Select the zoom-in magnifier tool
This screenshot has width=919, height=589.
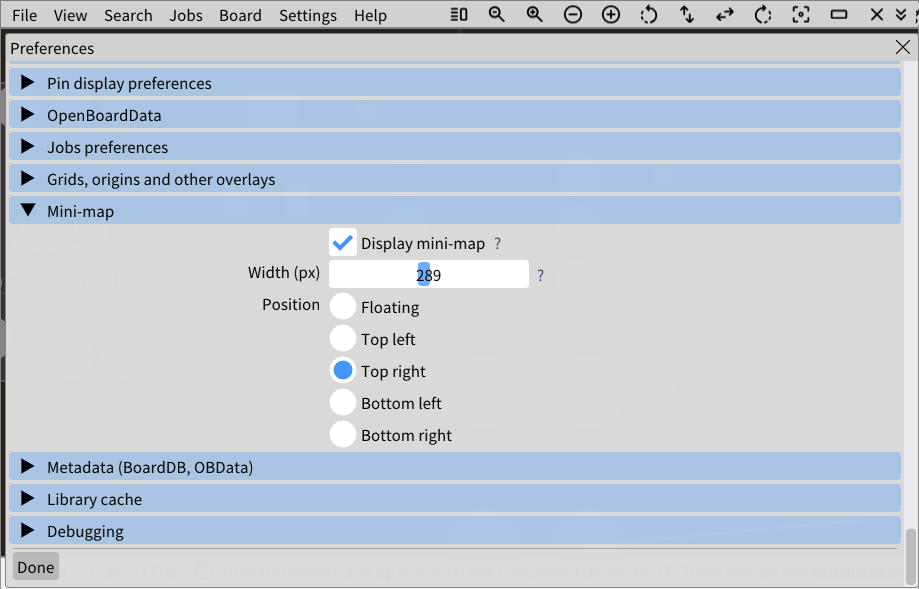534,14
